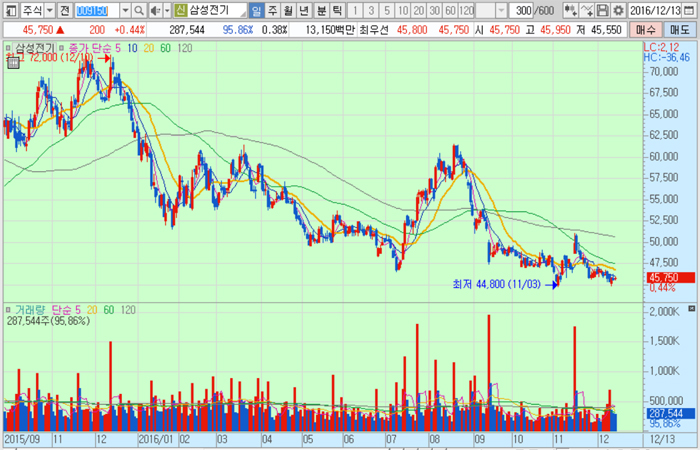
Task: Click the green 신 badge icon
Action: tap(180, 10)
